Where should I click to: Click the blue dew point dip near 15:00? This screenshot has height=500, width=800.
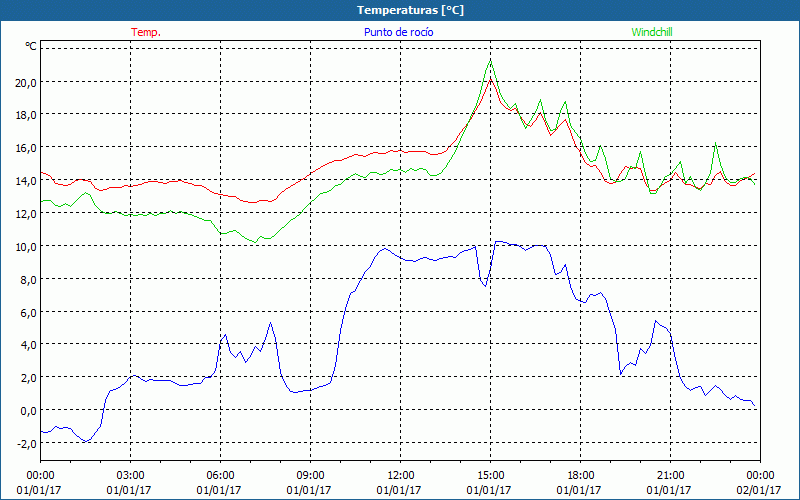click(485, 286)
